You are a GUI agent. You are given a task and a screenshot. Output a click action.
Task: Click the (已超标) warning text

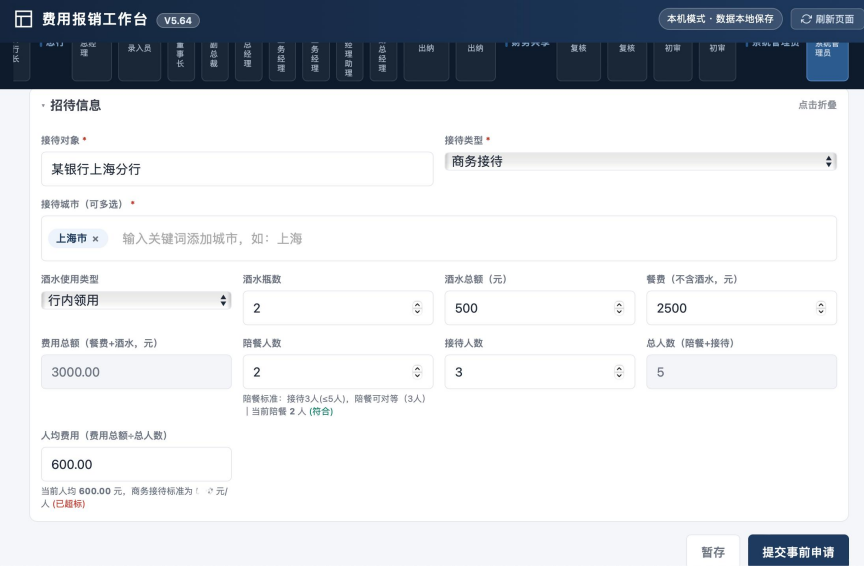click(69, 504)
